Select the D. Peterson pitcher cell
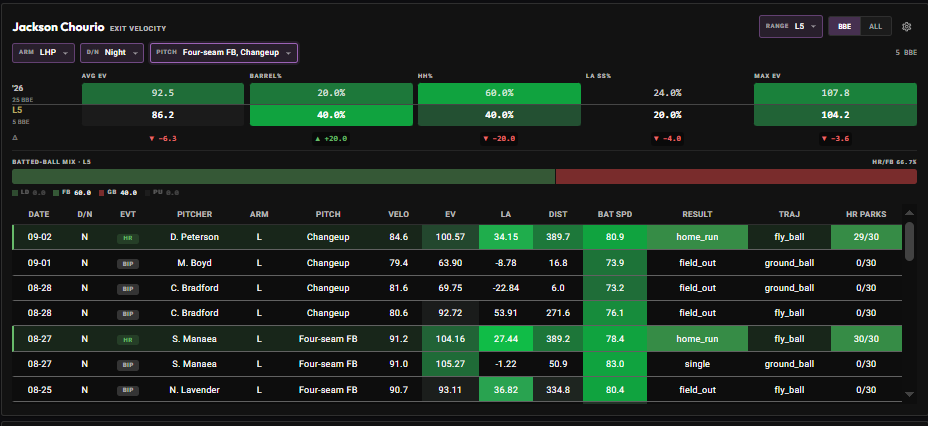The height and width of the screenshot is (426, 928). (194, 237)
